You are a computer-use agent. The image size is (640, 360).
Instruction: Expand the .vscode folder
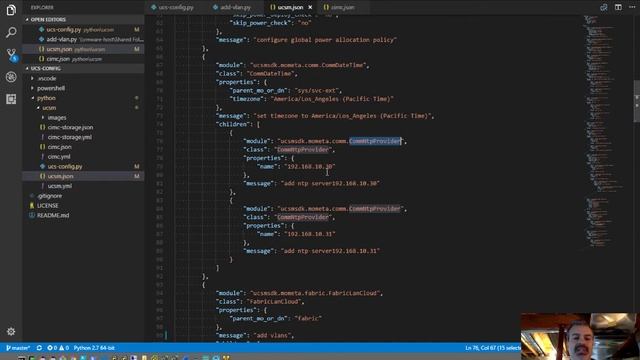pyautogui.click(x=47, y=78)
